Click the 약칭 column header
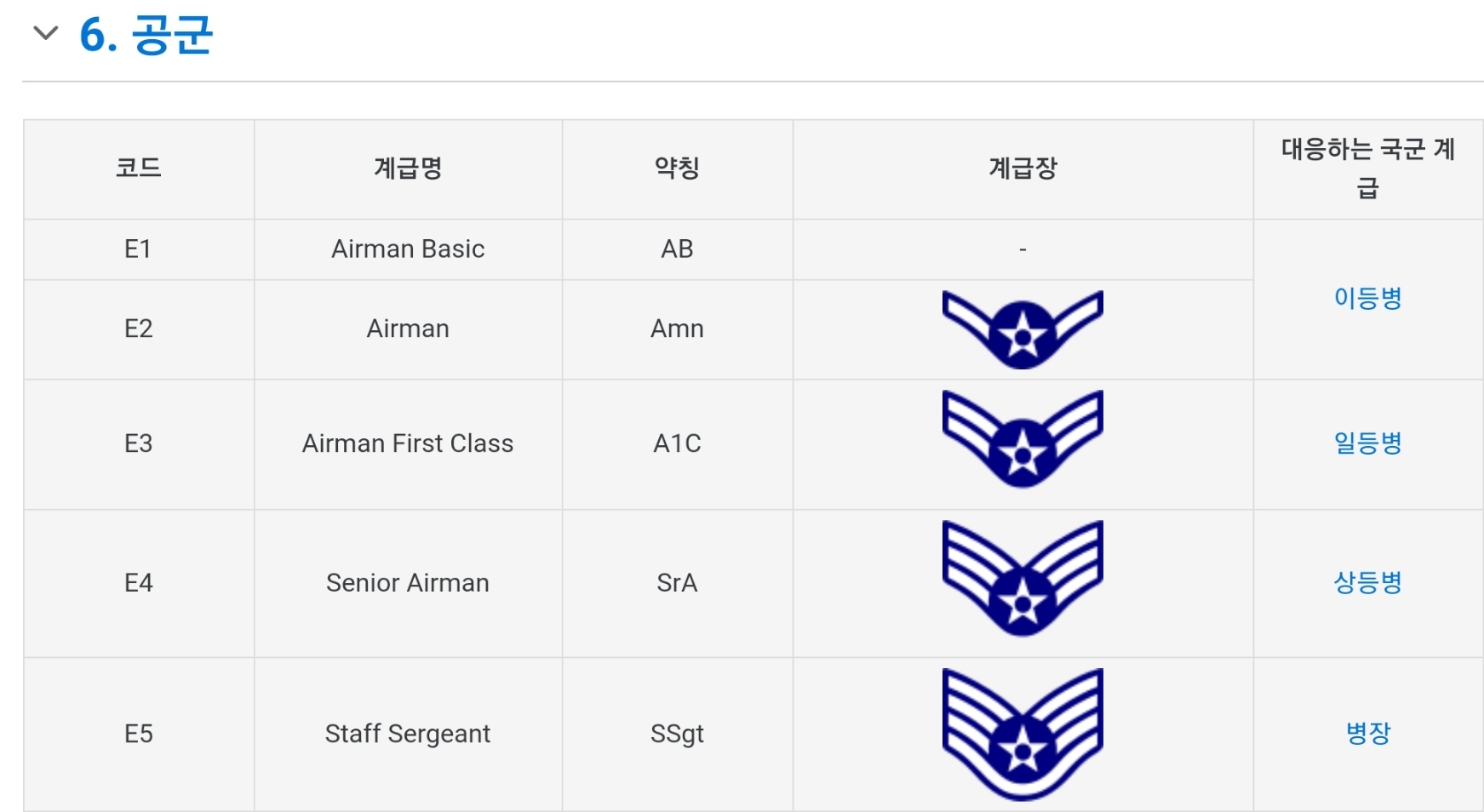The height and width of the screenshot is (812, 1484). (677, 169)
